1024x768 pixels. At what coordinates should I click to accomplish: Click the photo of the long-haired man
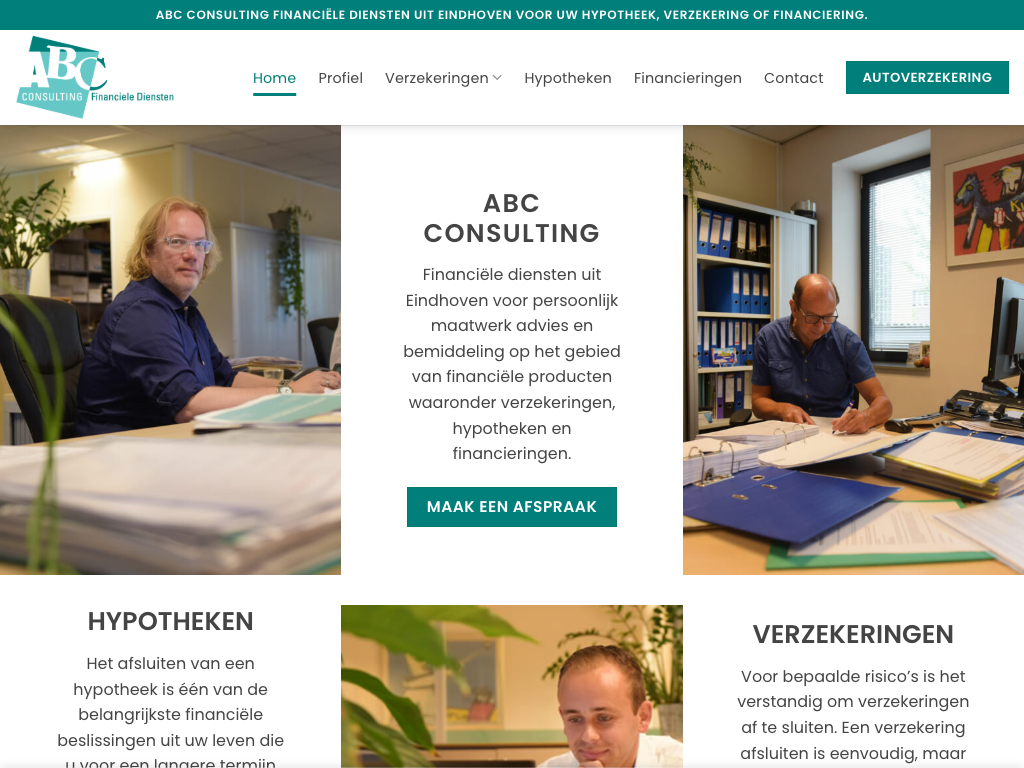pos(170,350)
